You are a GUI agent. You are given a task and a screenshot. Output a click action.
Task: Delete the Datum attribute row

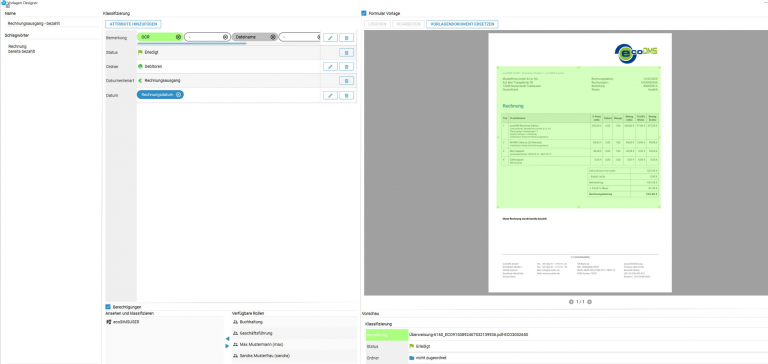(x=346, y=95)
